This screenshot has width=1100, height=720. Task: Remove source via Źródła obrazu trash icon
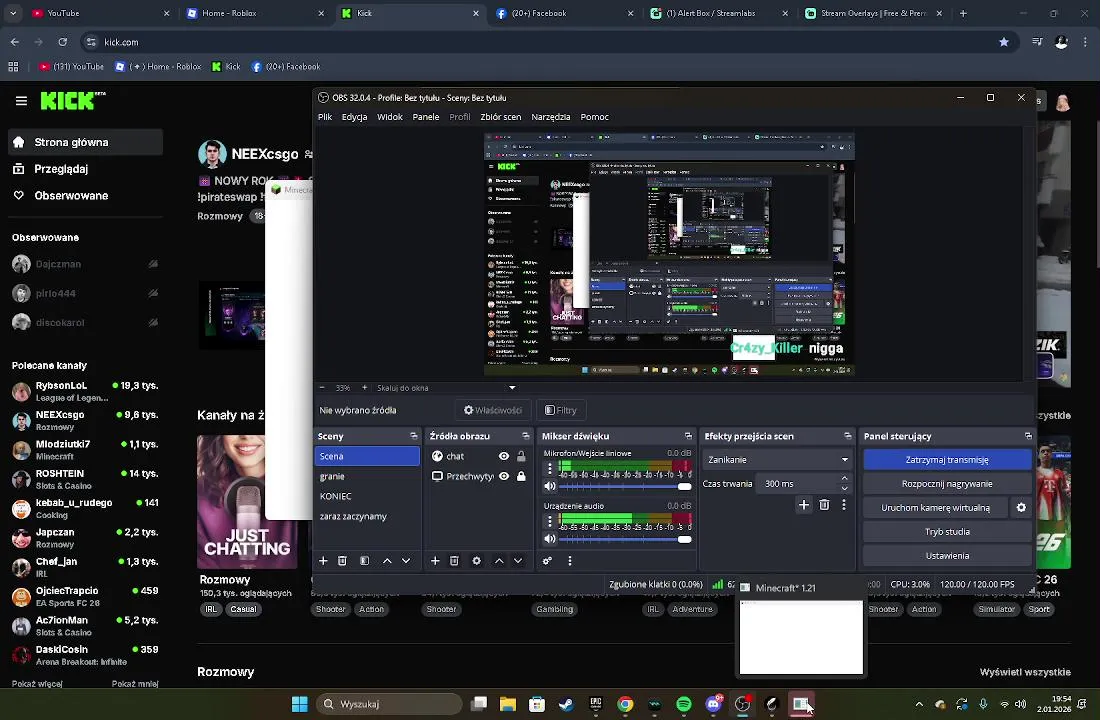coord(454,561)
